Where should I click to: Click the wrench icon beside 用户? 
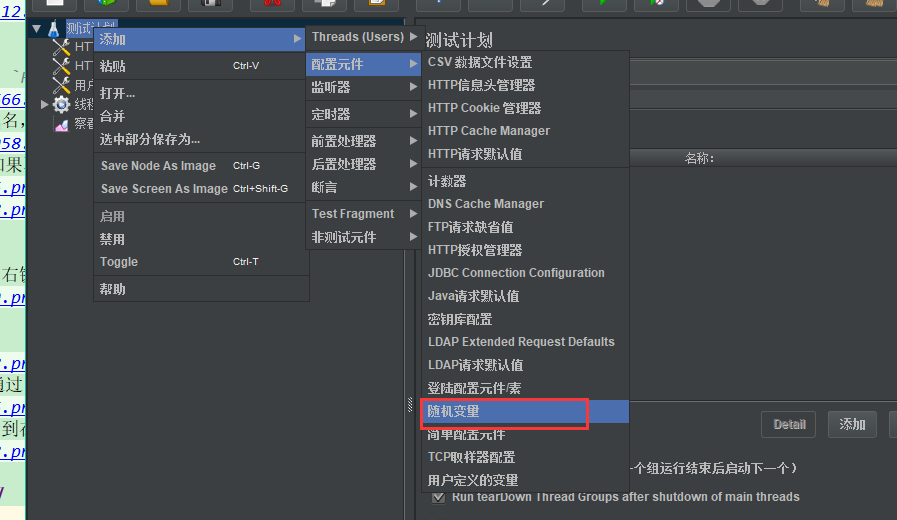click(x=61, y=85)
